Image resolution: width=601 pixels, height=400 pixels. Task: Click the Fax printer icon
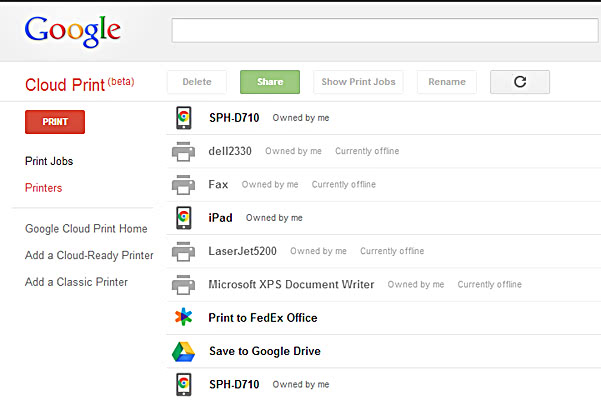tap(183, 185)
